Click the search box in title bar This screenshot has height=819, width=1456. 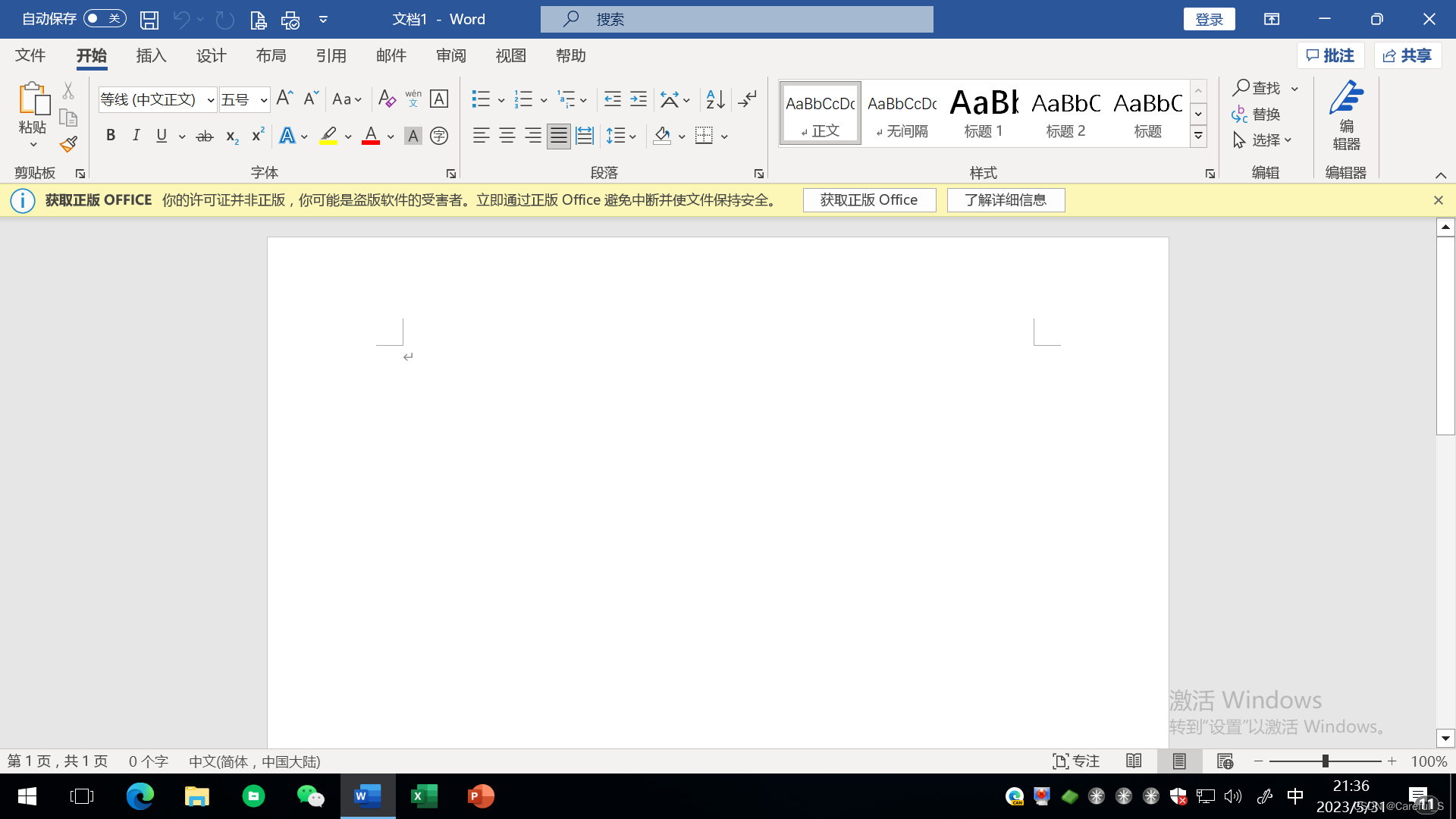point(736,20)
